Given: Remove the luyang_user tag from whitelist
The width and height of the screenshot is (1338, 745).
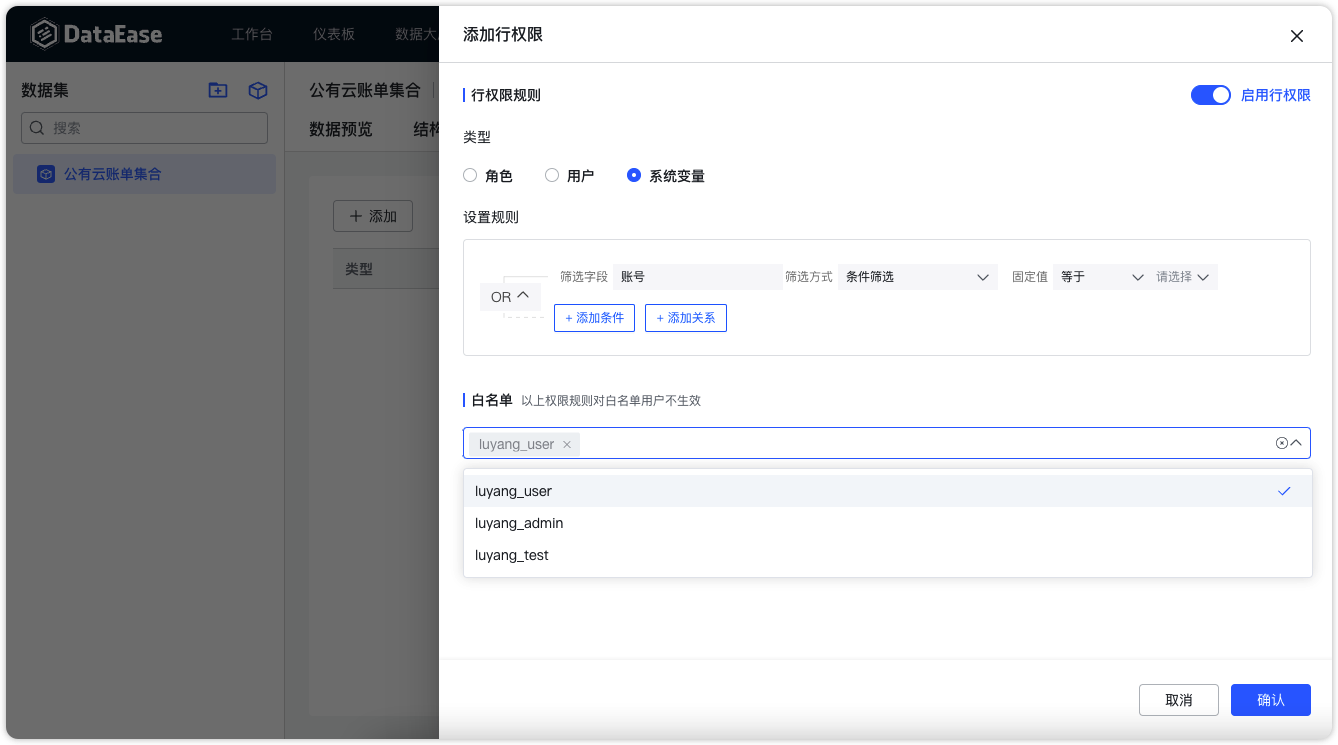Looking at the screenshot, I should (567, 444).
